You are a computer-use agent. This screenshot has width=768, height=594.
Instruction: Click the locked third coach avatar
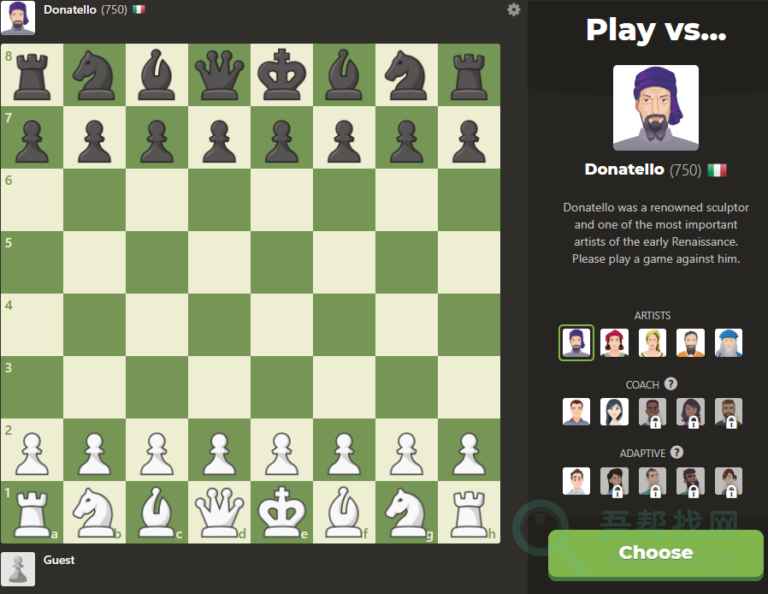(652, 412)
